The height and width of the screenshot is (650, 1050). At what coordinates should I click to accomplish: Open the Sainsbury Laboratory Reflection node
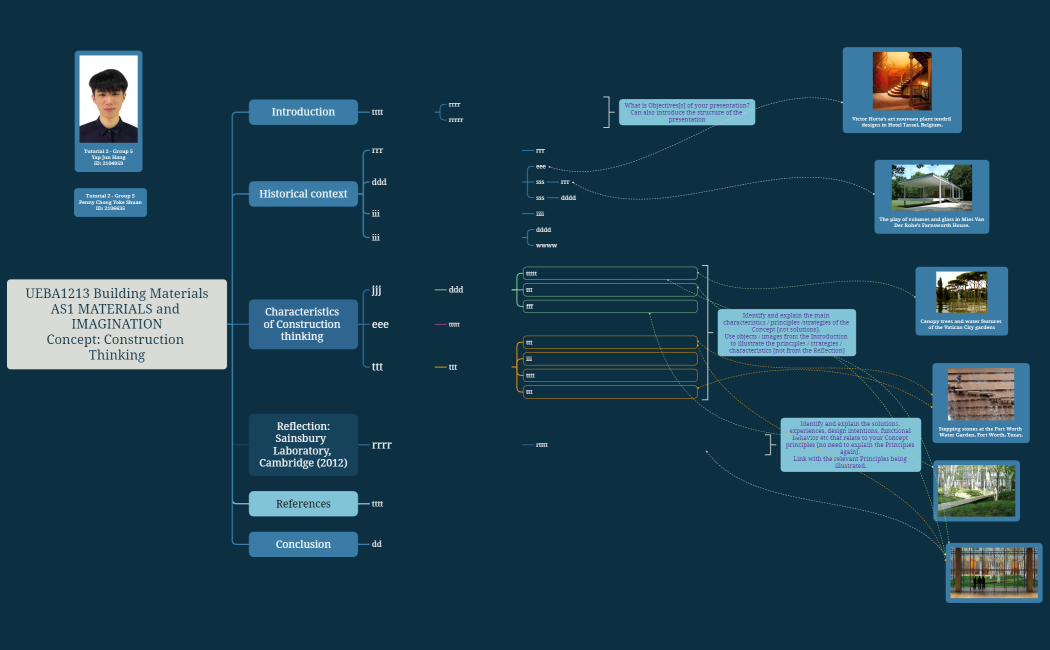click(x=302, y=445)
